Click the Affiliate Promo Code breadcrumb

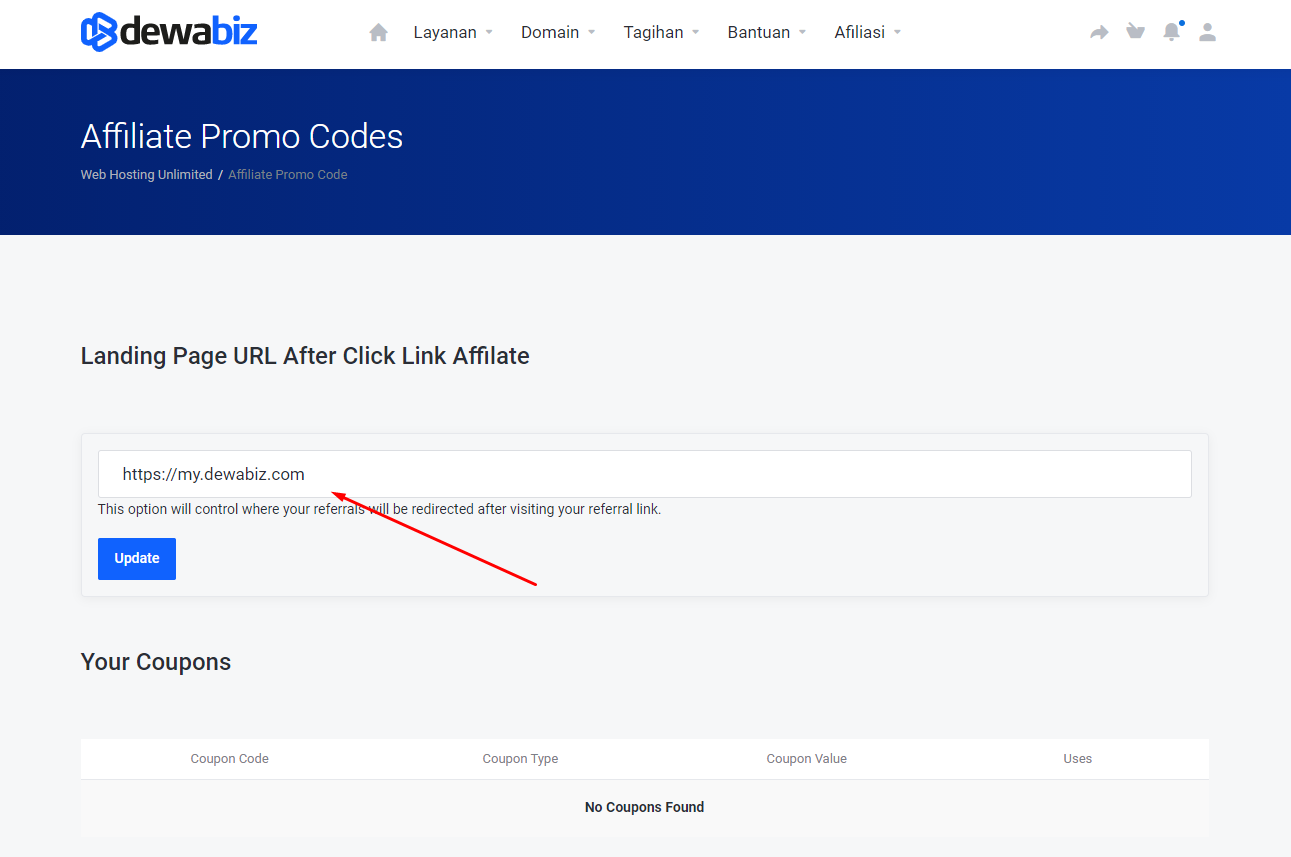288,175
